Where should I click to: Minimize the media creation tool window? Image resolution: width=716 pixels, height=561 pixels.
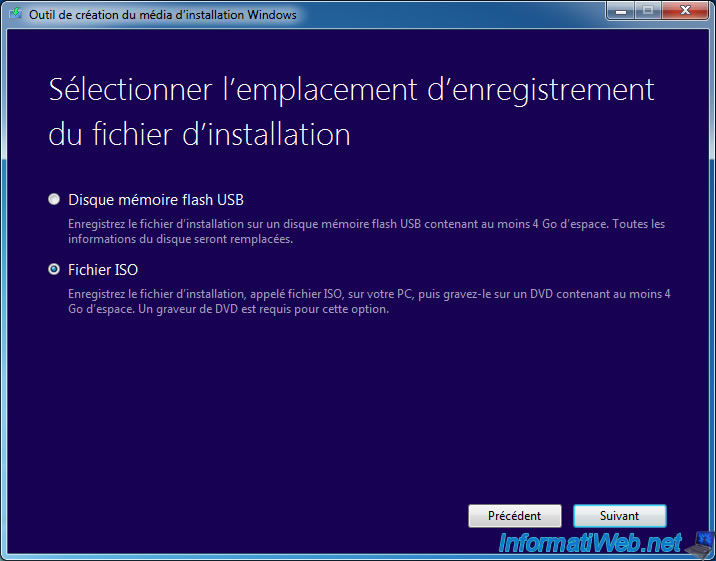[621, 11]
